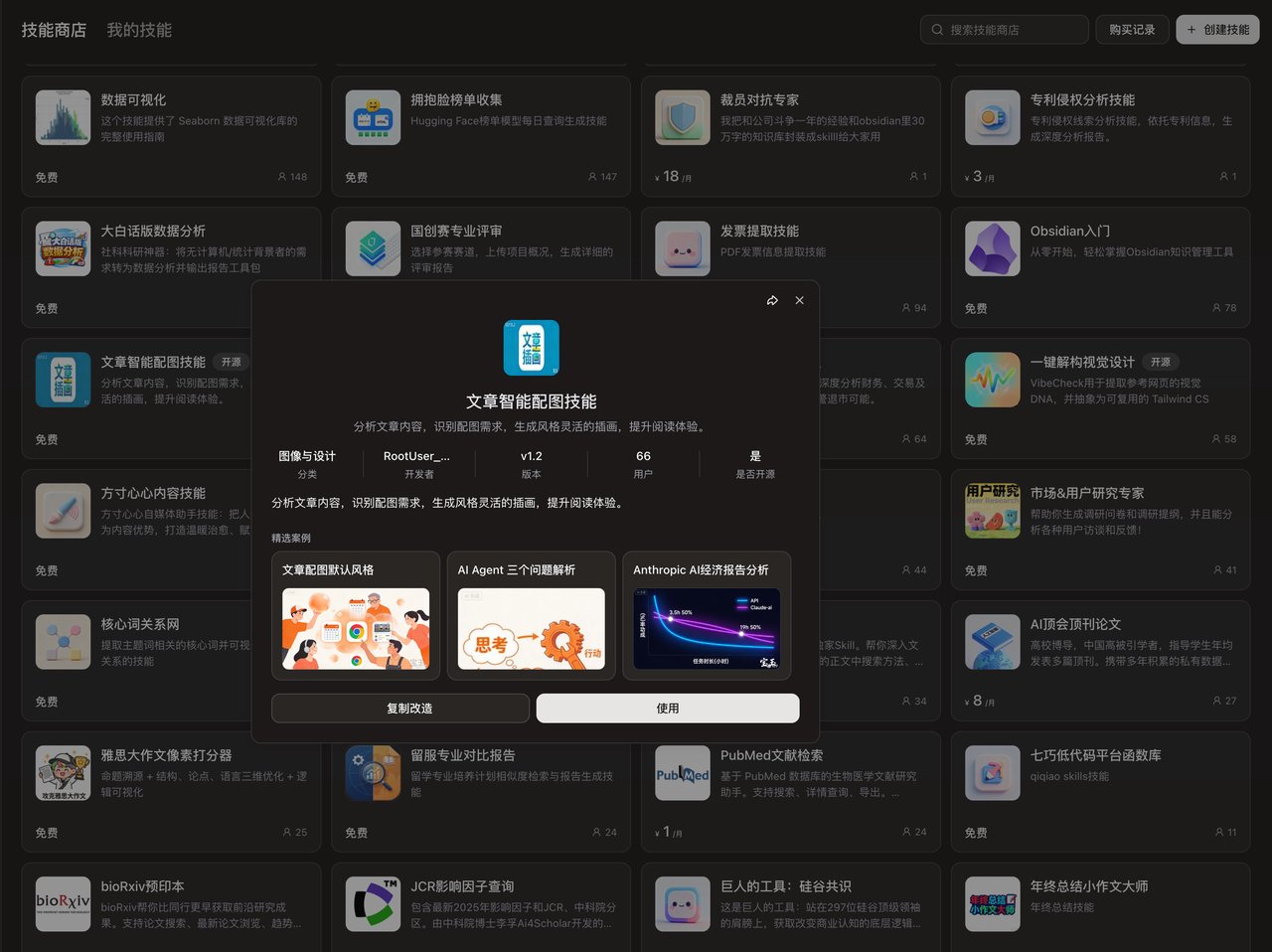Image resolution: width=1272 pixels, height=952 pixels.
Task: Select the 裁员对抗专家 shield icon
Action: [x=682, y=116]
